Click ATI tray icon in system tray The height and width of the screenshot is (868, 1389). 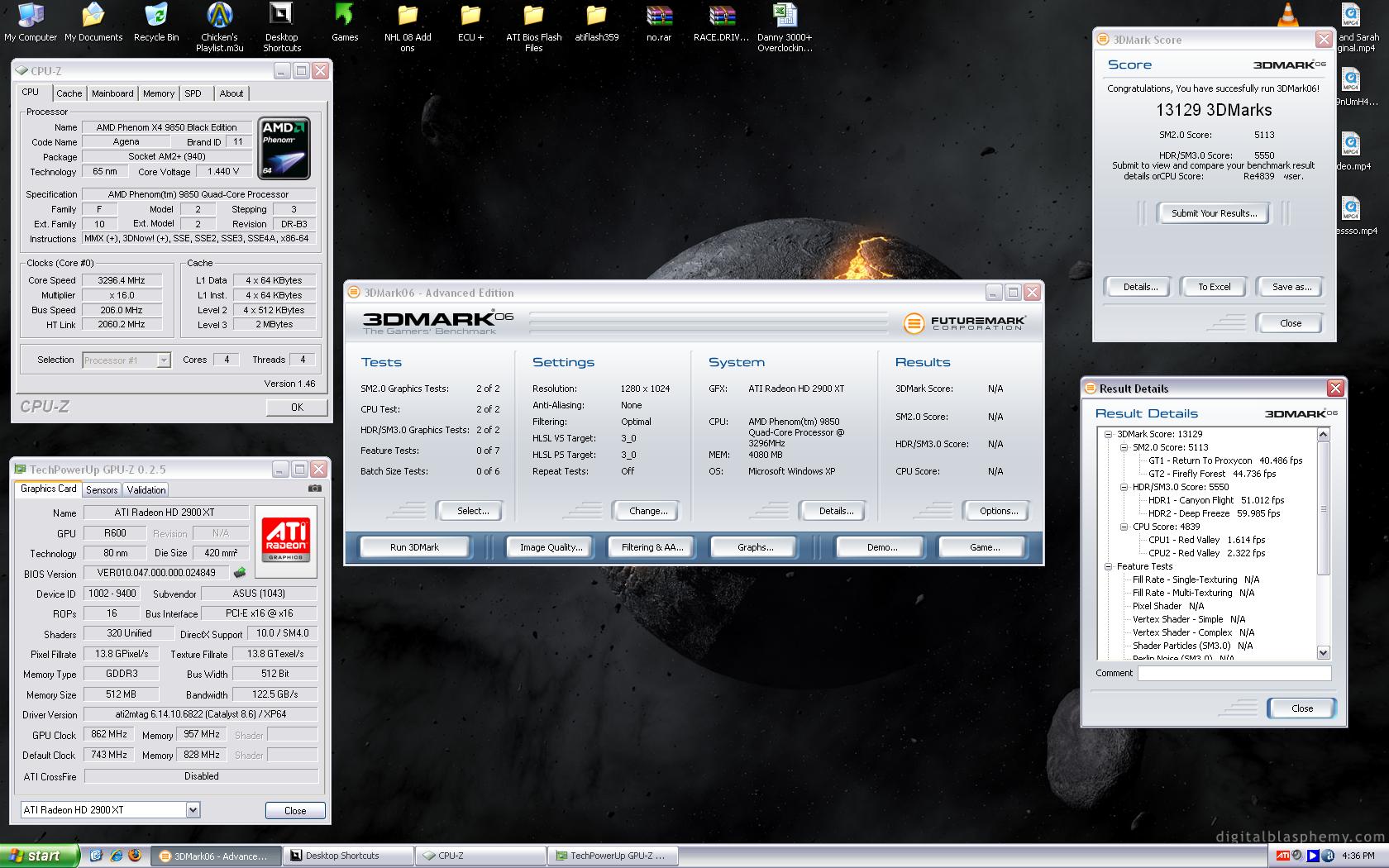(x=1282, y=856)
